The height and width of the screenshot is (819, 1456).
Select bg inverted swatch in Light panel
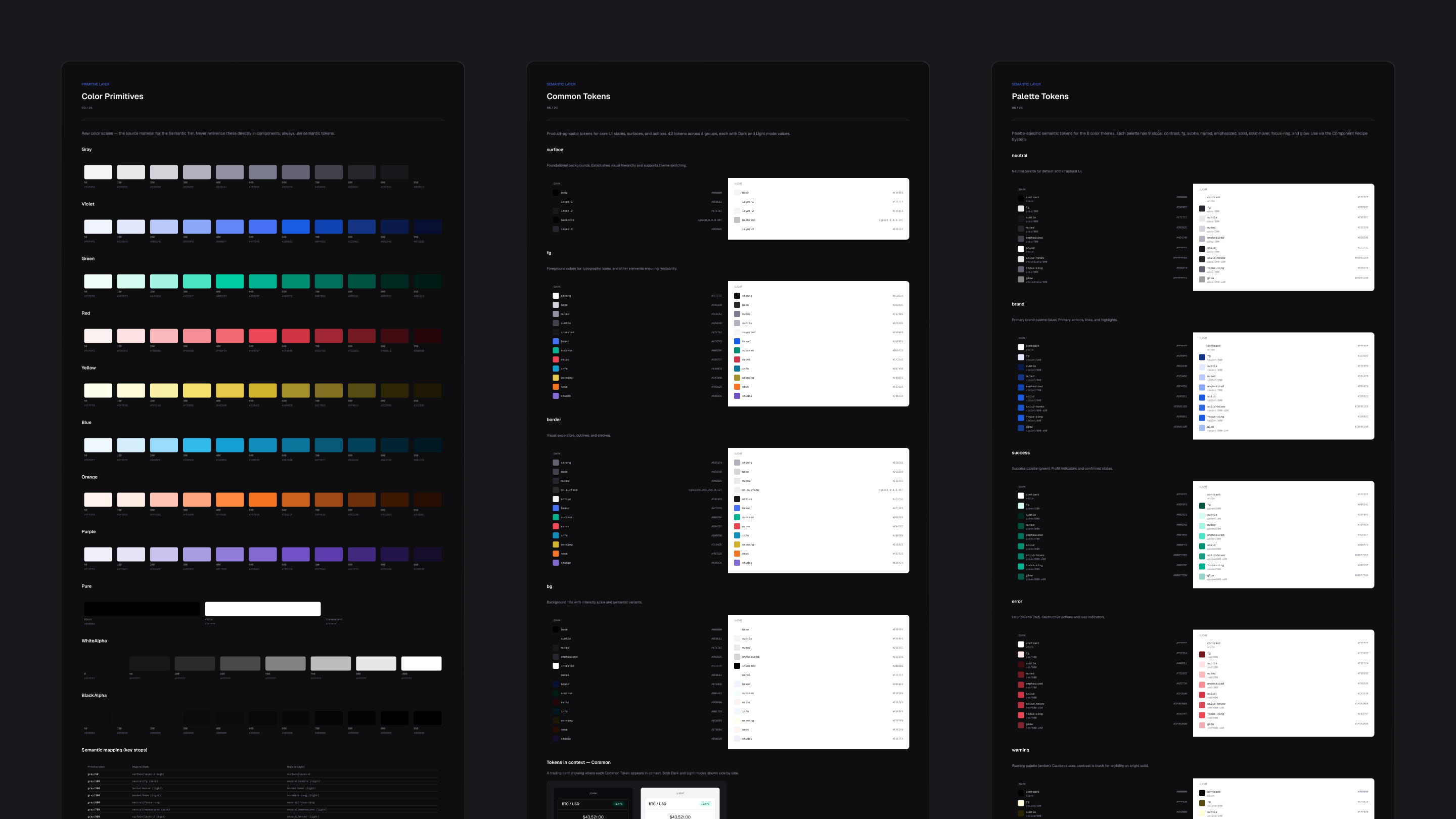point(737,666)
